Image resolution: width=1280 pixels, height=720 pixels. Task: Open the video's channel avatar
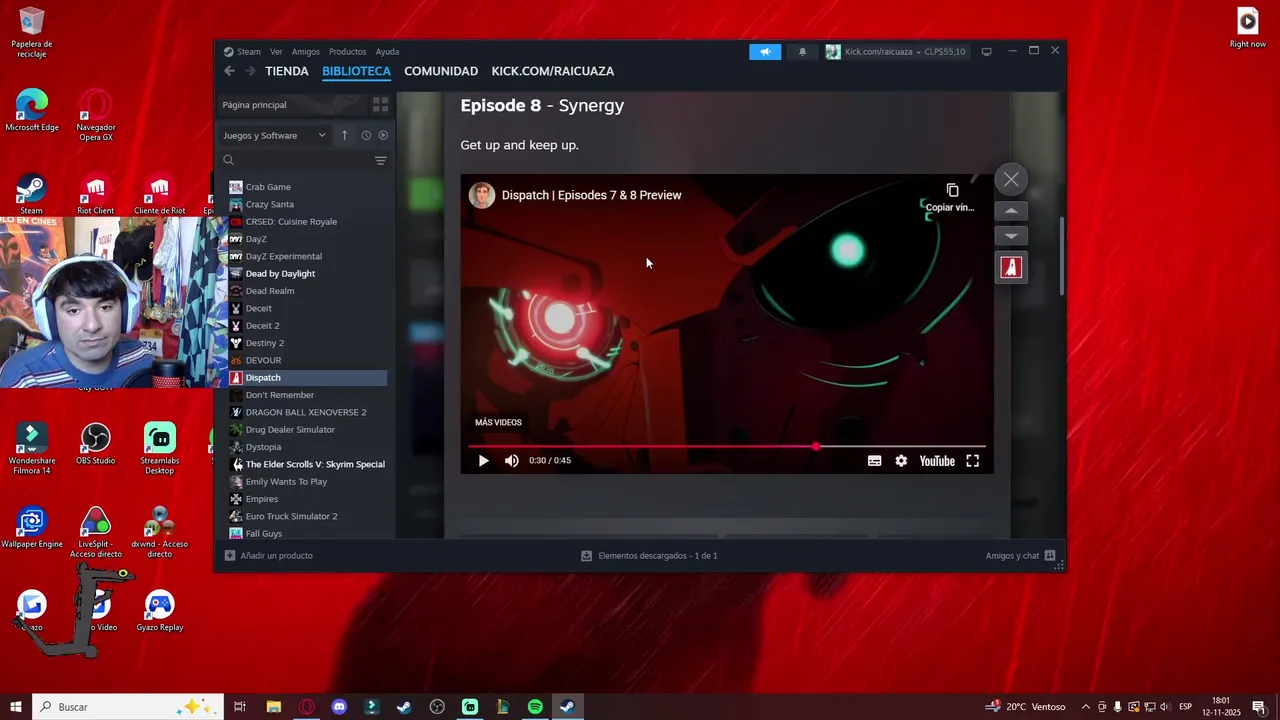click(x=482, y=195)
